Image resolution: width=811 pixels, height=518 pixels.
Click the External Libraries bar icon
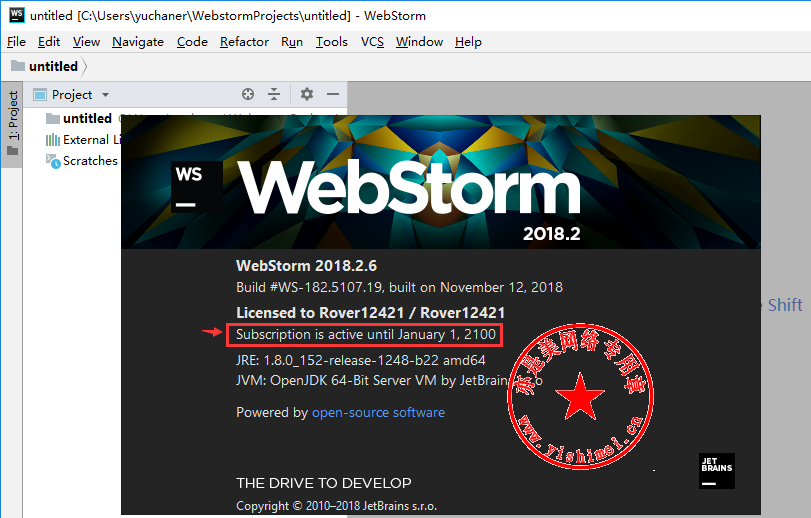coord(53,140)
